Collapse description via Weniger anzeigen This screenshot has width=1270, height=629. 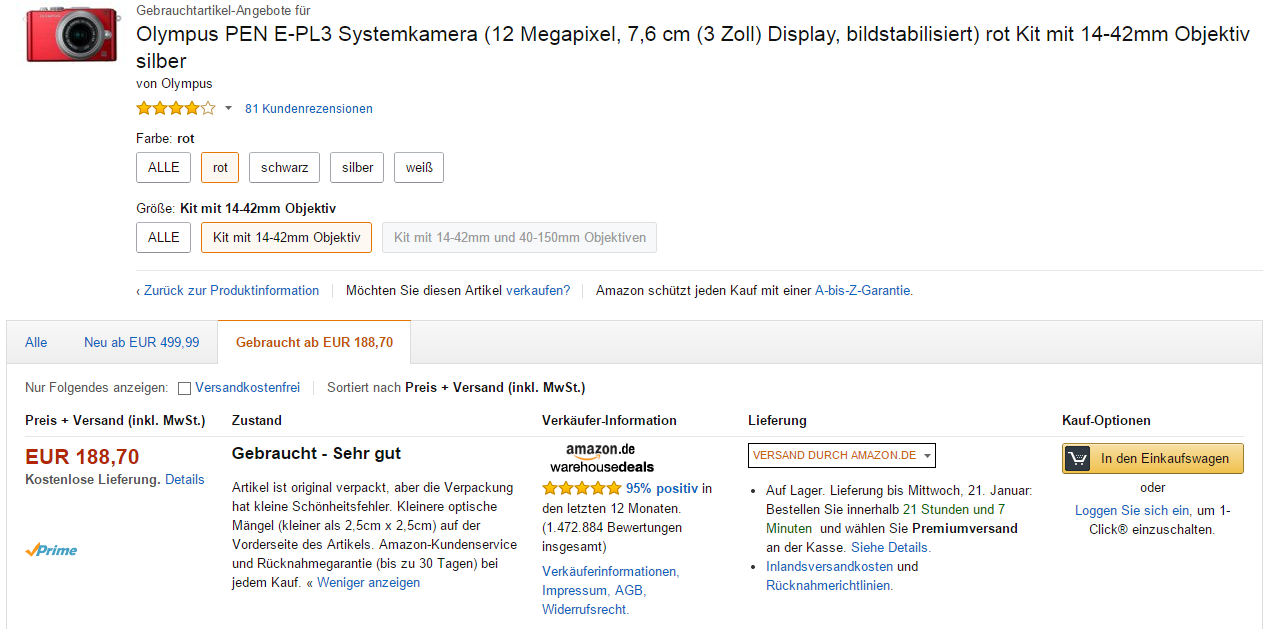(368, 582)
